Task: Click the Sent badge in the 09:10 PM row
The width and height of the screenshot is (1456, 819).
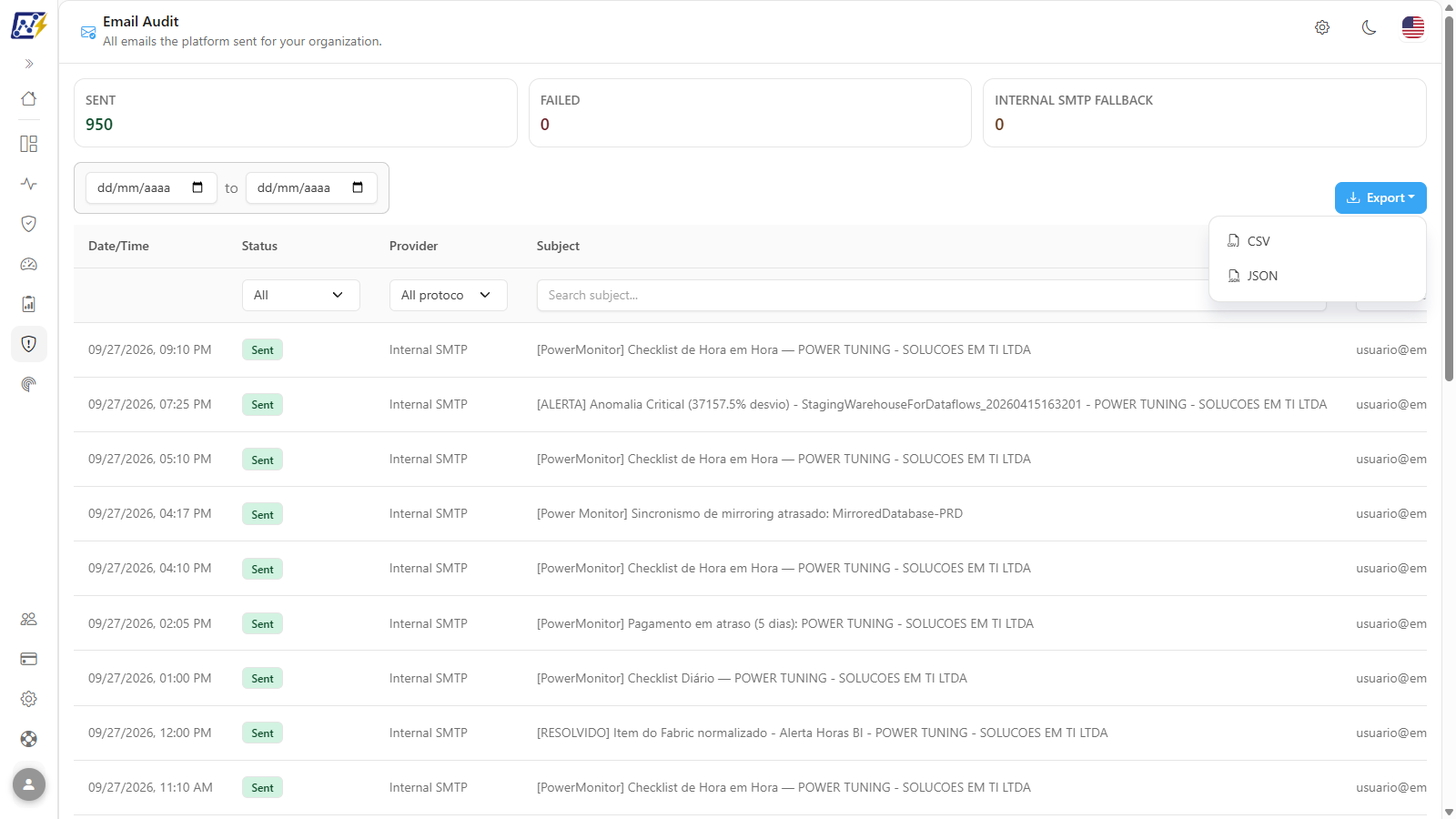Action: tap(262, 350)
